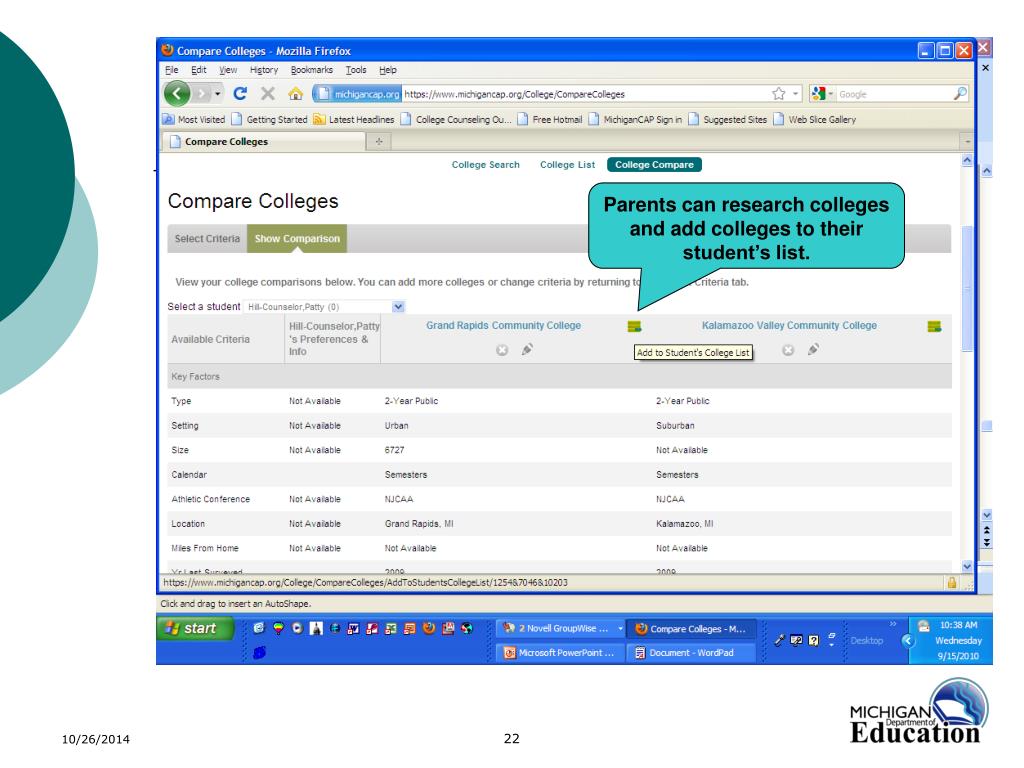Click the green Back navigation button
The width and height of the screenshot is (1024, 768).
click(177, 94)
